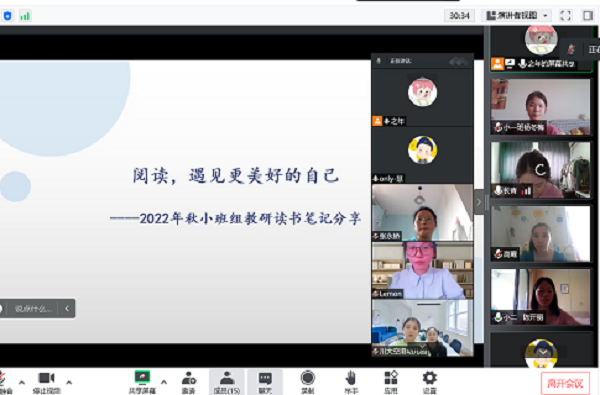Click the 之年 avatar tile in the shared screen
The width and height of the screenshot is (600, 395).
click(422, 98)
